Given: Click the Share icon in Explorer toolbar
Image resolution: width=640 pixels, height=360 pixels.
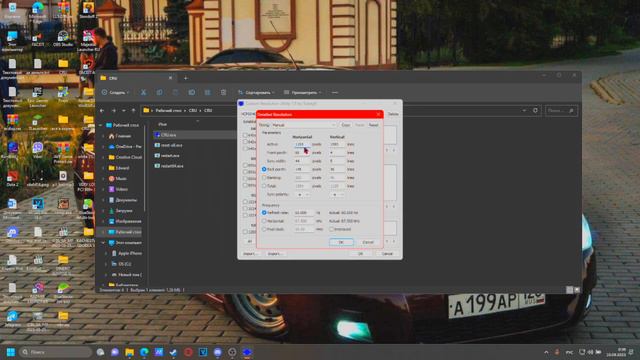Looking at the screenshot, I should [207, 93].
